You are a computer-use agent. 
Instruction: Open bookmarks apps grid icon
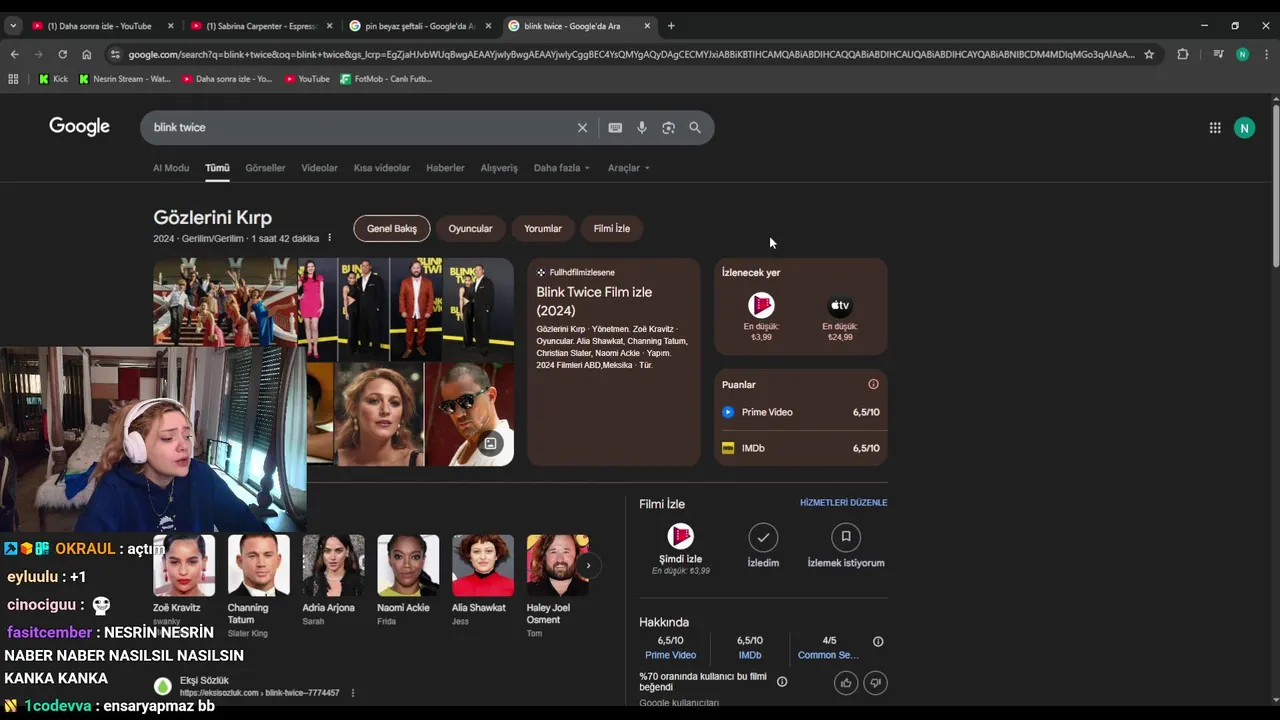tap(13, 79)
